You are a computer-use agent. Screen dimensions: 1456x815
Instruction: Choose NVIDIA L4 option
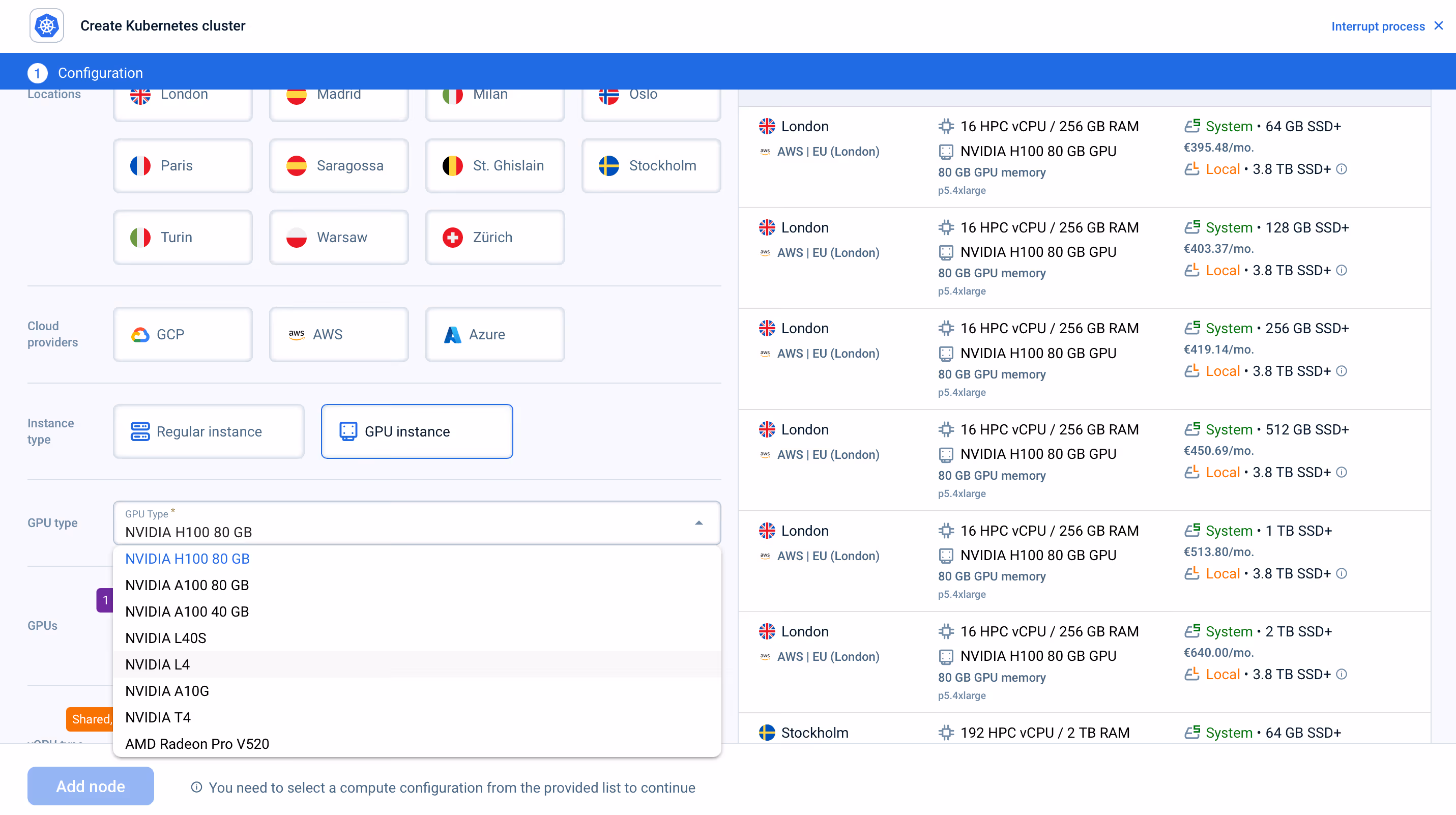[417, 664]
